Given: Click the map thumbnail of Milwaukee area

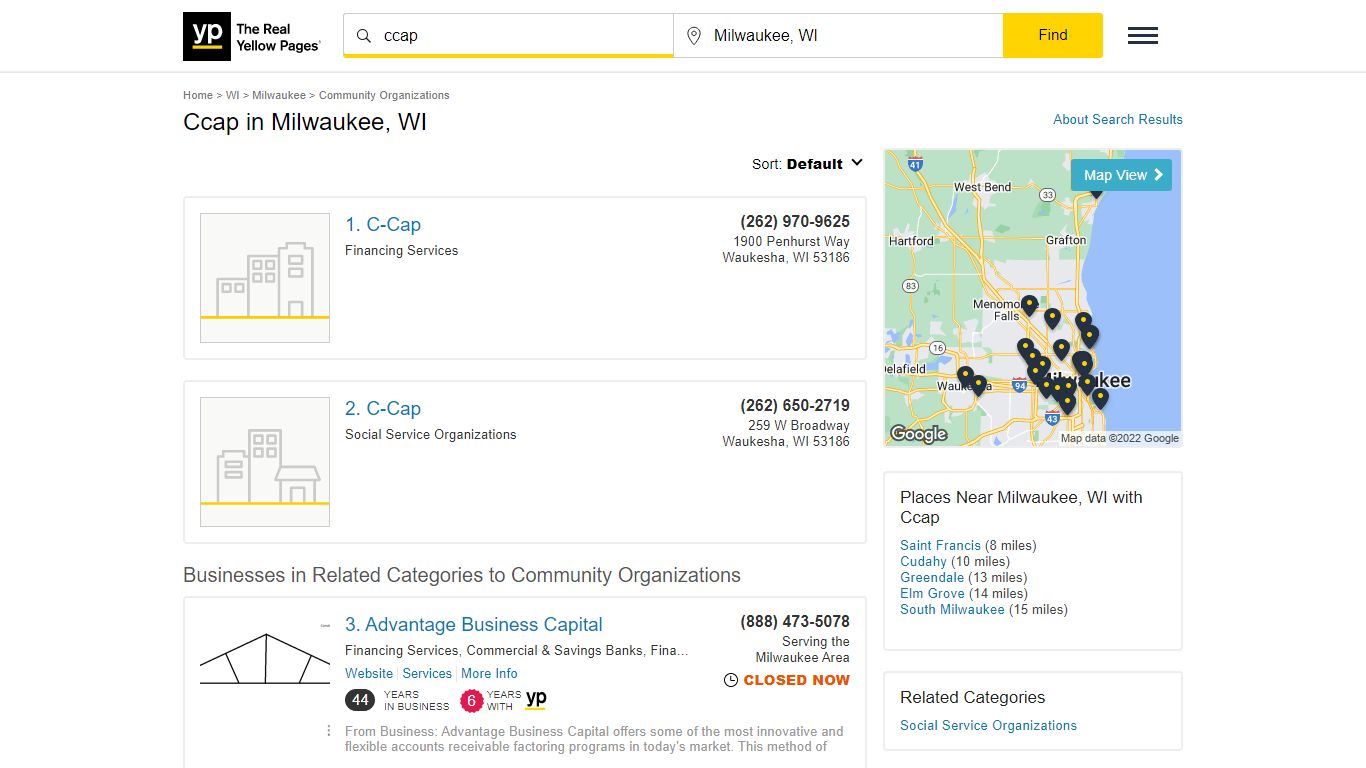Looking at the screenshot, I should [x=1033, y=298].
